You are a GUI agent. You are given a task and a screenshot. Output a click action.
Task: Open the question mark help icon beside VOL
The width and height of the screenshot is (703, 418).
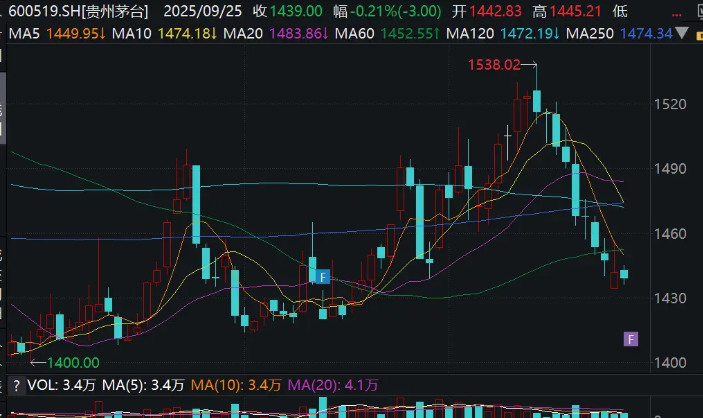[16, 384]
